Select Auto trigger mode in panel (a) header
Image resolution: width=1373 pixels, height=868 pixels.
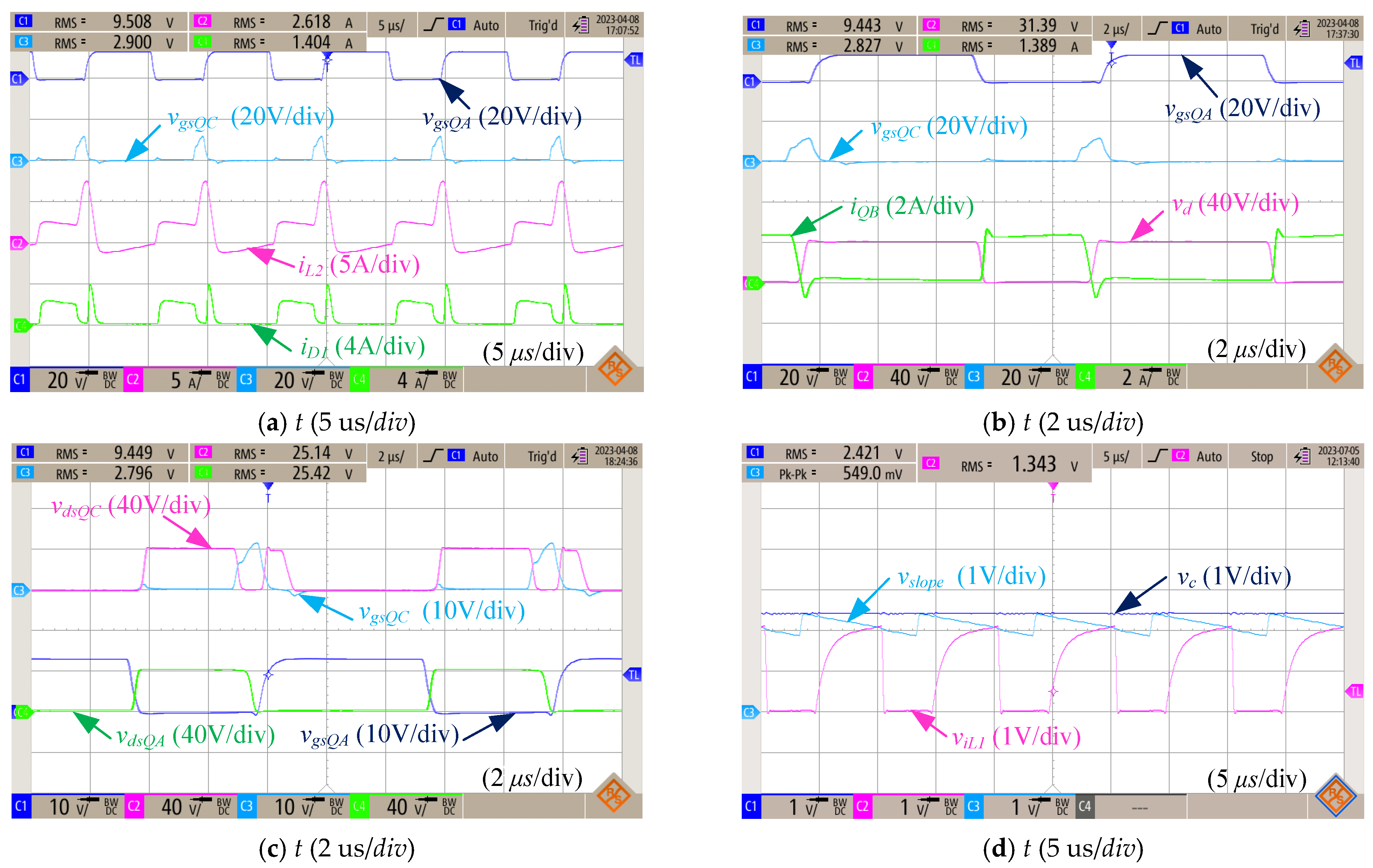(486, 26)
